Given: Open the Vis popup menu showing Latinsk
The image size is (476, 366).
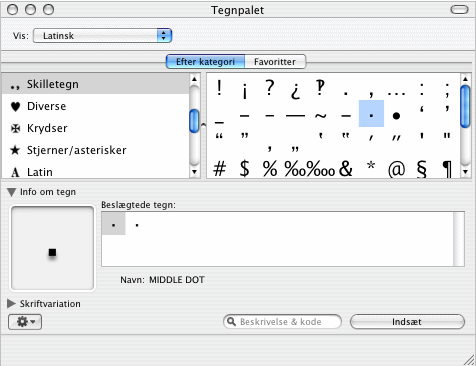Looking at the screenshot, I should pos(102,36).
